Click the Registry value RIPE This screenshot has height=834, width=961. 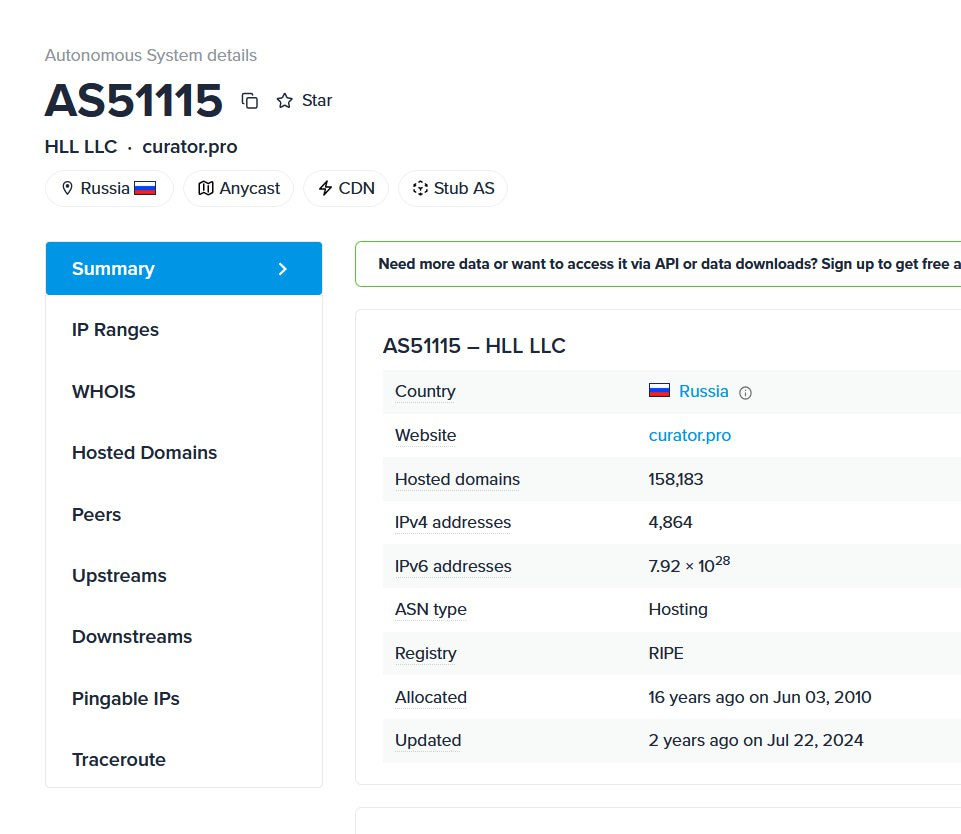click(x=666, y=653)
